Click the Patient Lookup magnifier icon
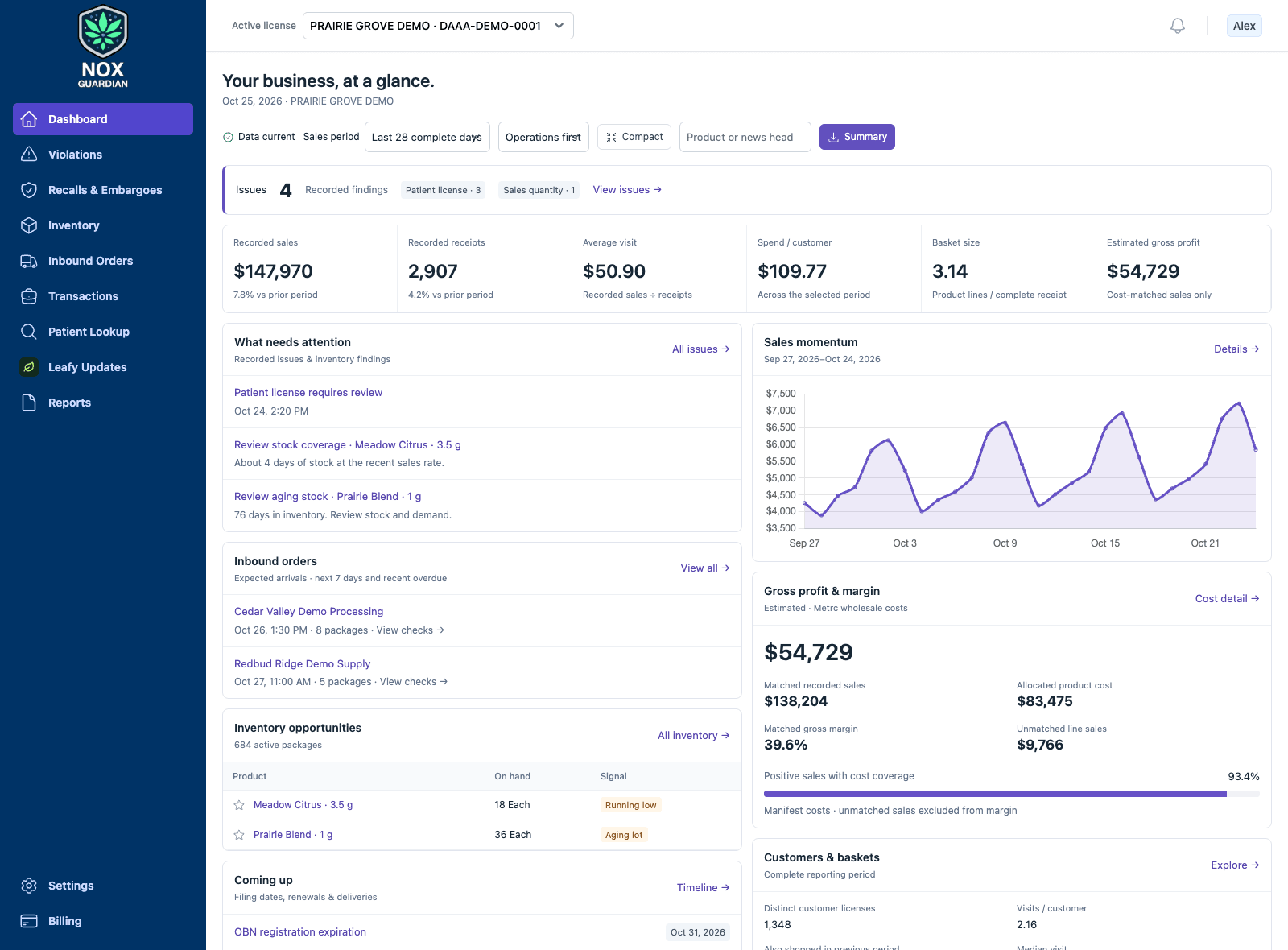The height and width of the screenshot is (950, 1288). (x=29, y=332)
